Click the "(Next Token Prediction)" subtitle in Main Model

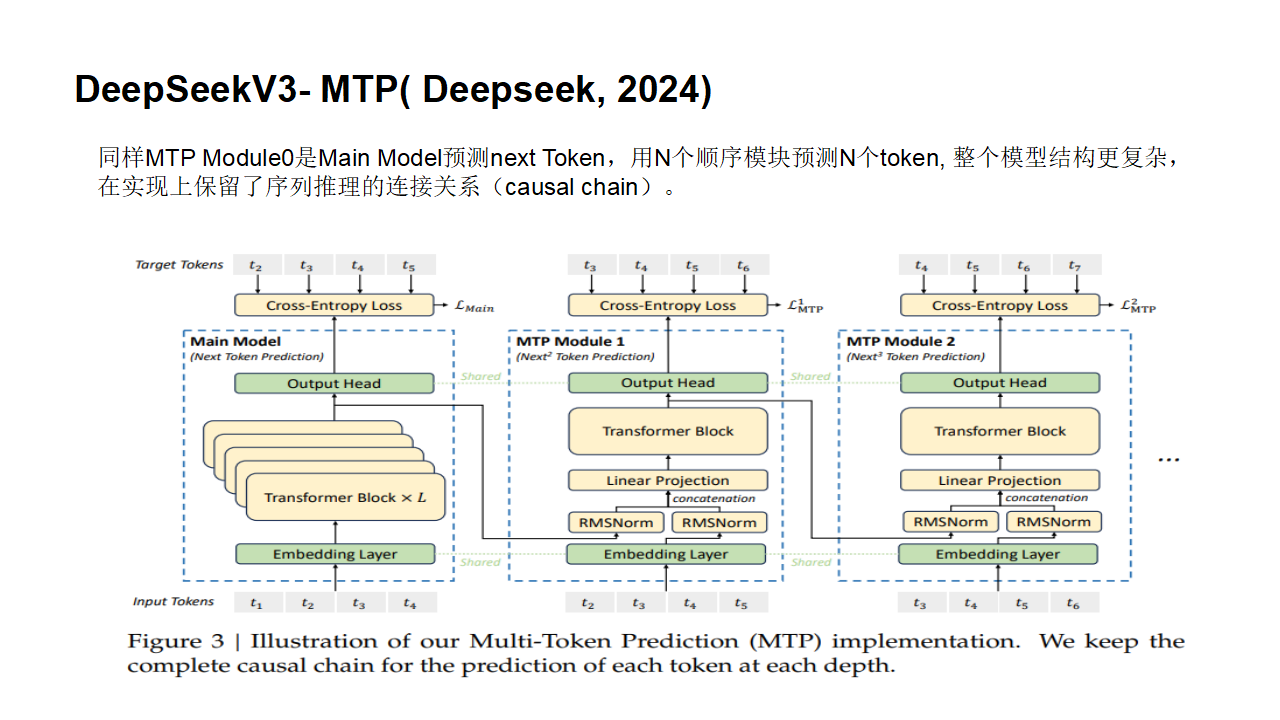point(257,357)
